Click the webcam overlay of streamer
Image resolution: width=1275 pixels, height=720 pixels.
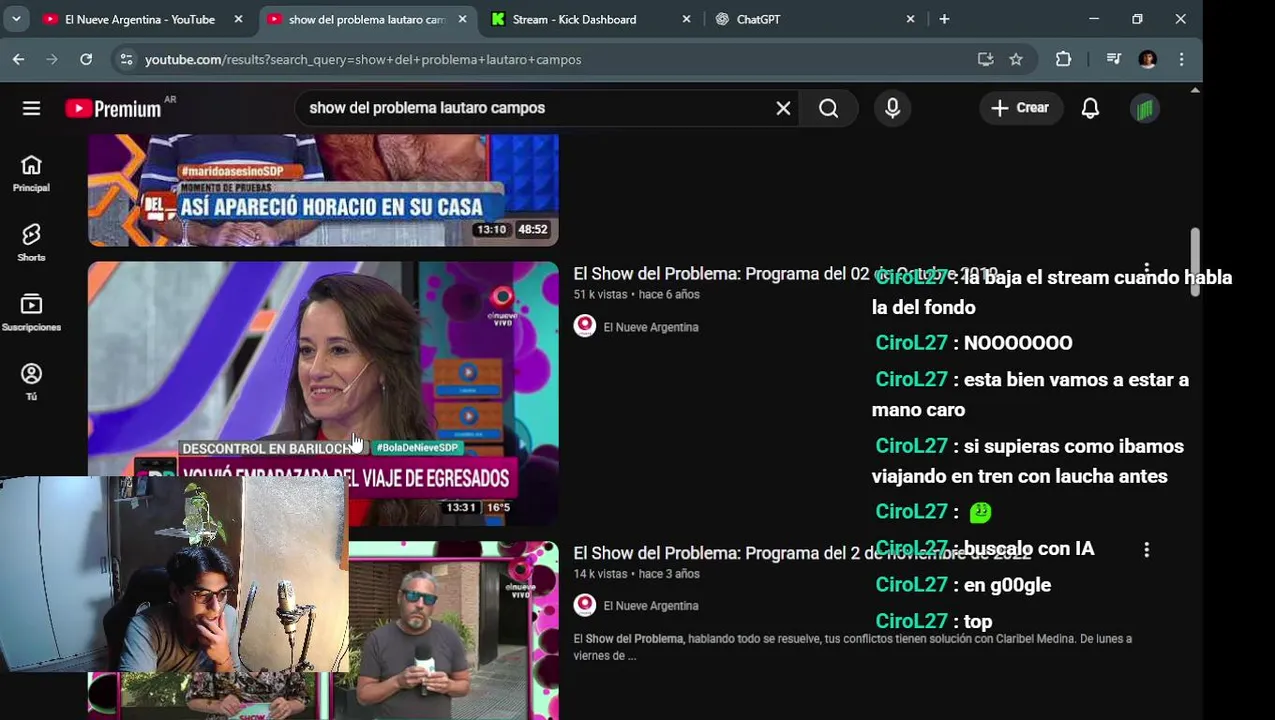(x=174, y=574)
